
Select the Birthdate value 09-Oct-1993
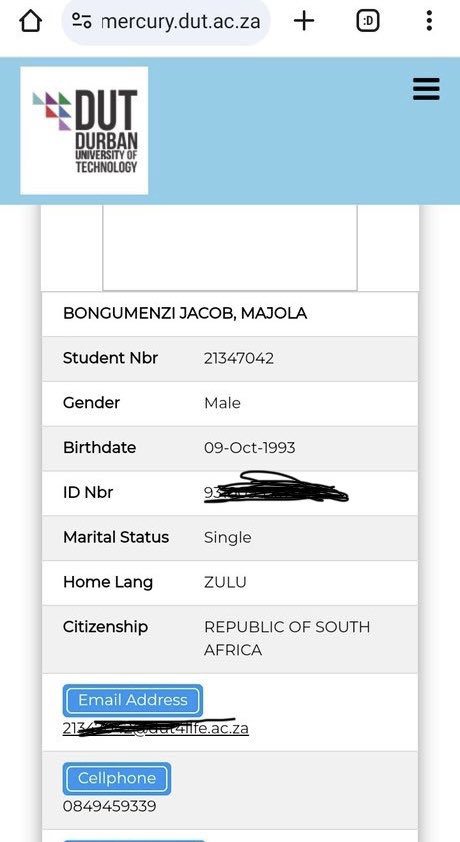click(x=250, y=448)
